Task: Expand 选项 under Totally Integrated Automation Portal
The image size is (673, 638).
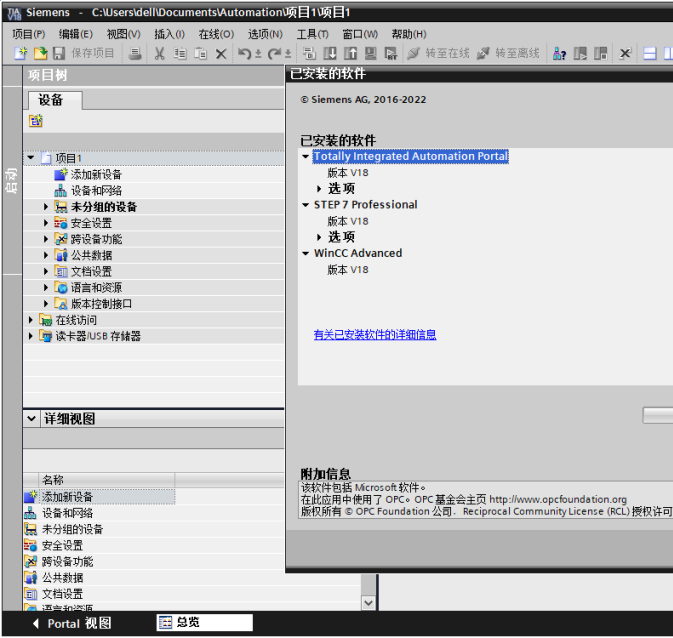Action: (319, 188)
